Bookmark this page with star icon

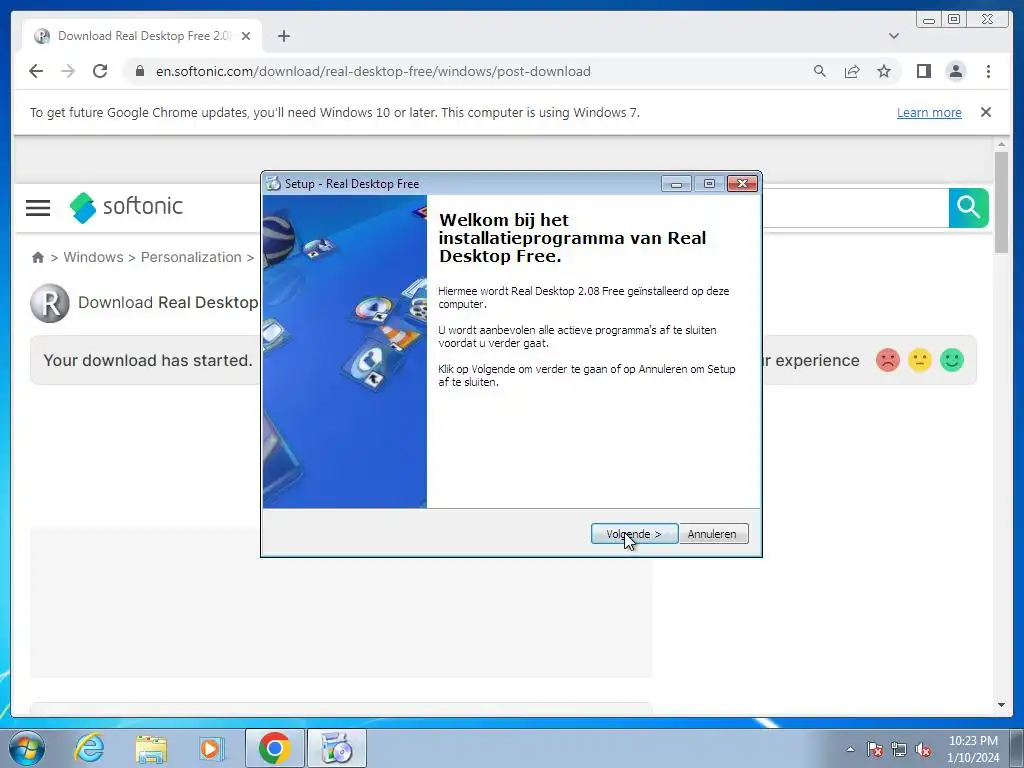884,71
